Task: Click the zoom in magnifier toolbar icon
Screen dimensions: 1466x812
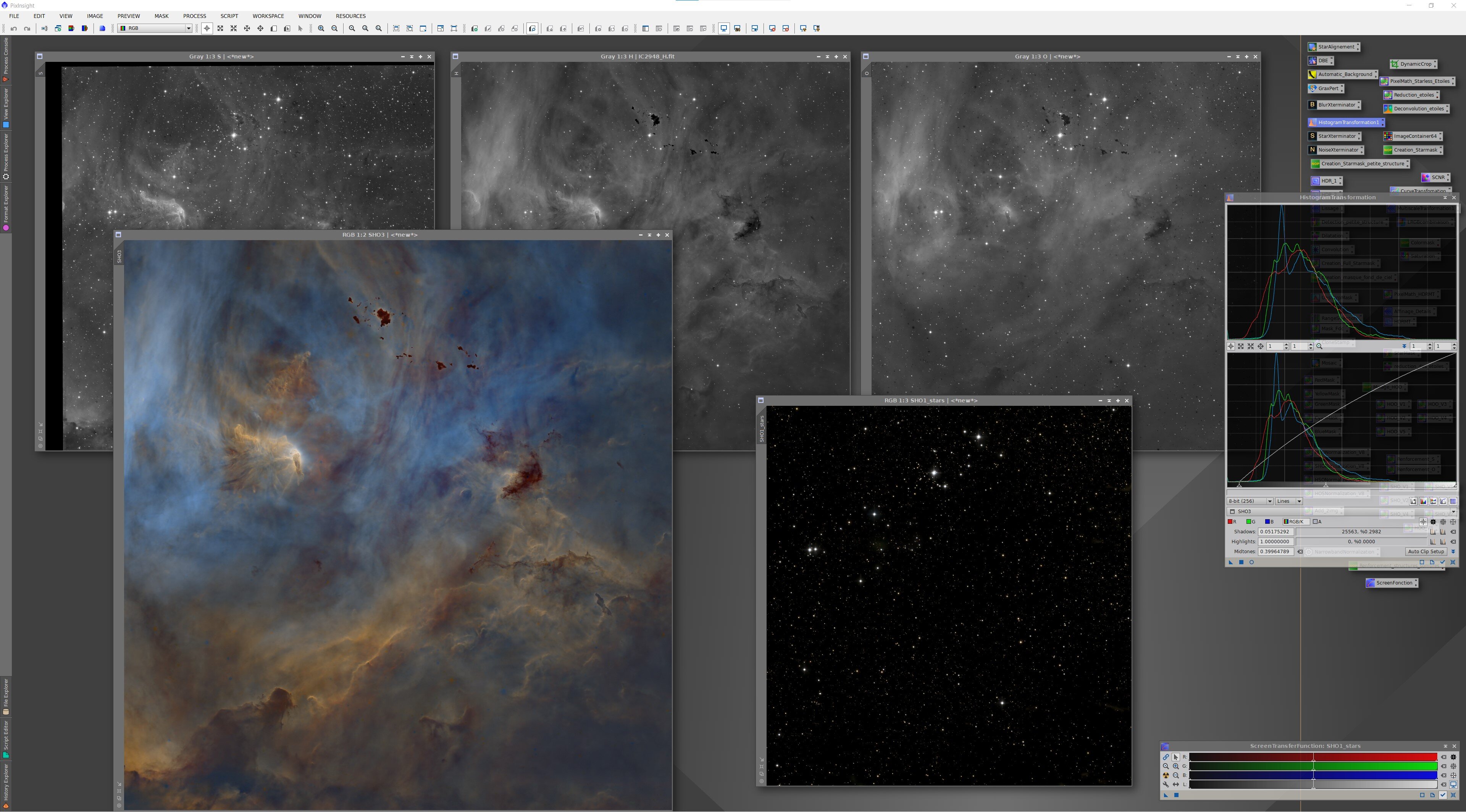Action: [321, 29]
